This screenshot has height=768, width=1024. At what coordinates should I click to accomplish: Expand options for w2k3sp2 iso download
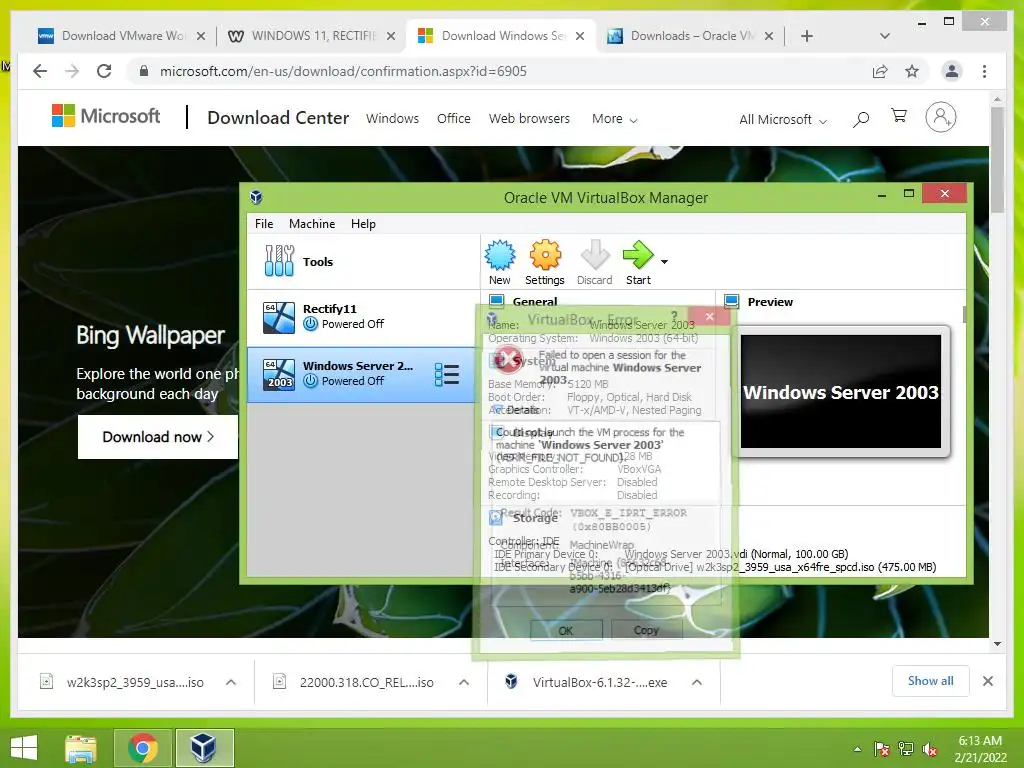point(231,682)
